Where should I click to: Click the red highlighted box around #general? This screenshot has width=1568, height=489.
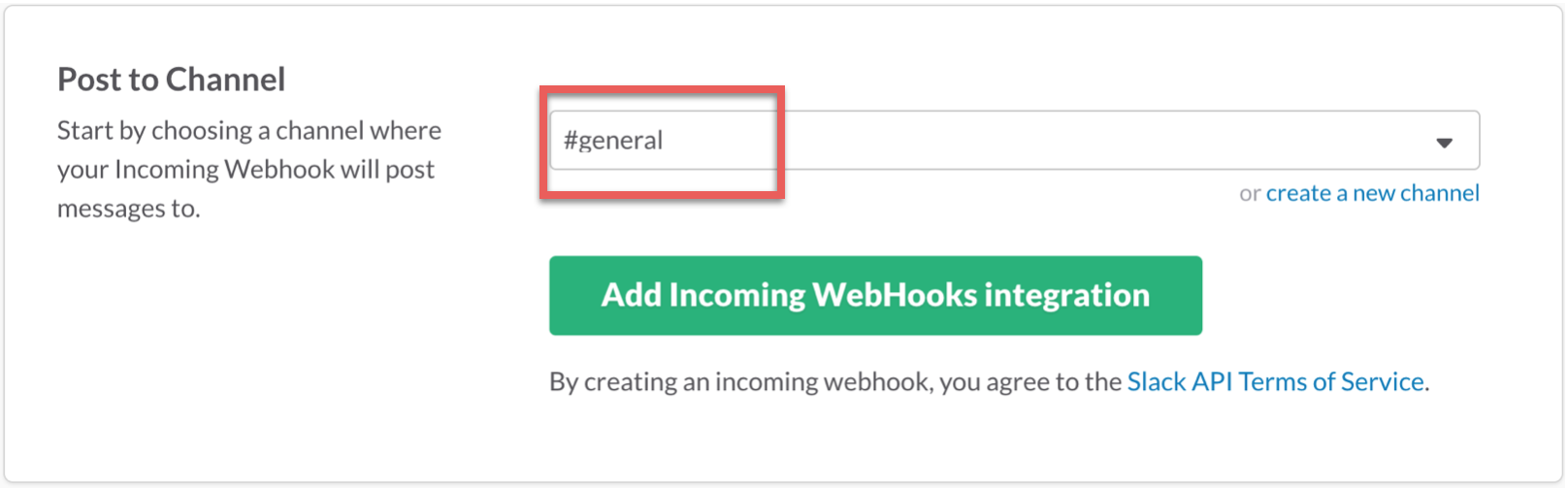[662, 143]
